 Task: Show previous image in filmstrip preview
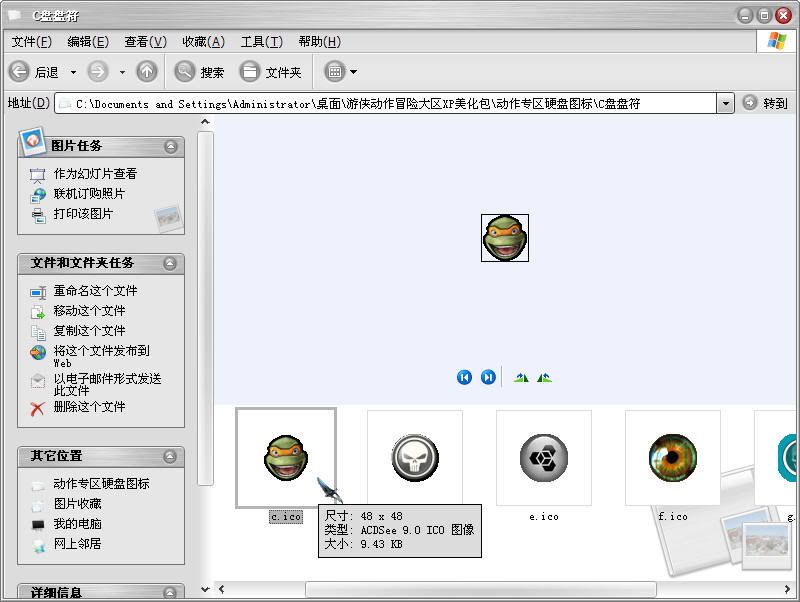(464, 377)
